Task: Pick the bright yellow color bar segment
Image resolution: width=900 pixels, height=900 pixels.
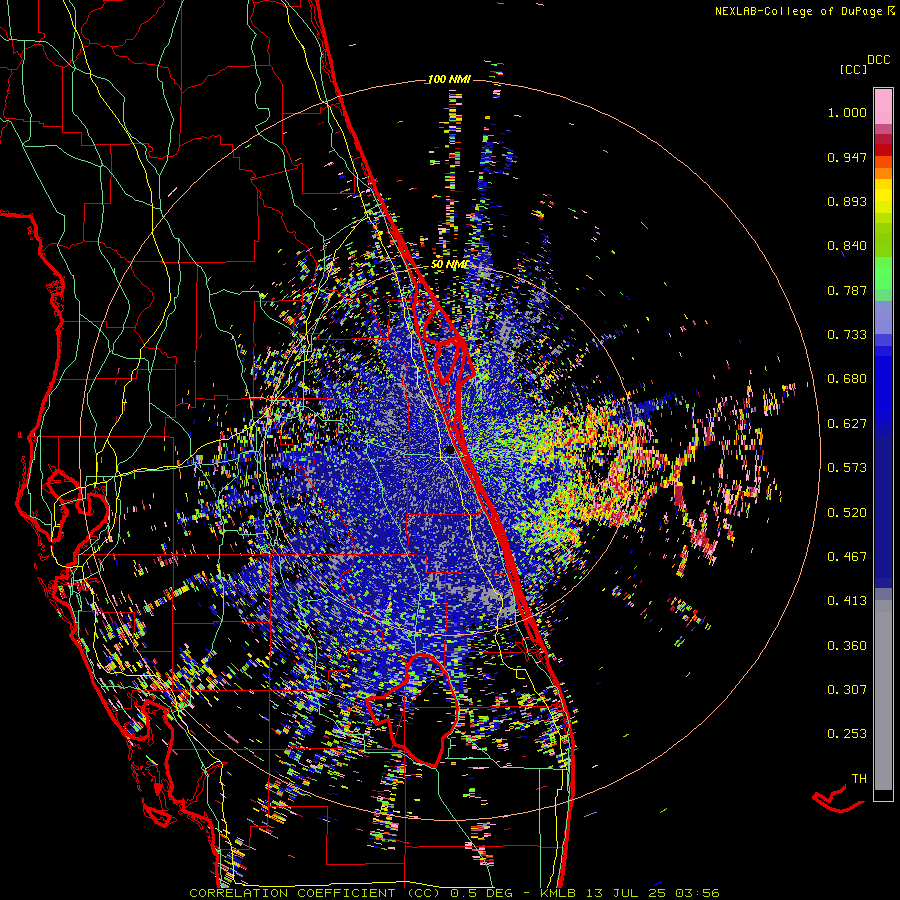Action: pyautogui.click(x=883, y=196)
